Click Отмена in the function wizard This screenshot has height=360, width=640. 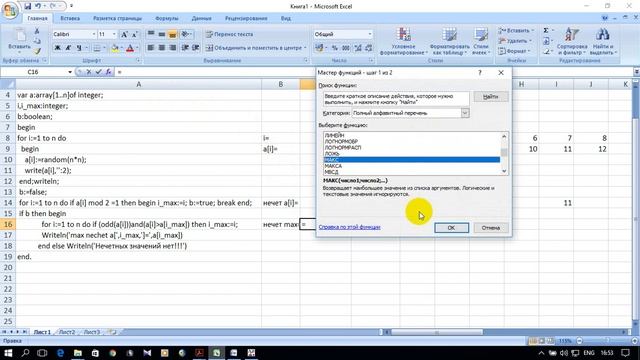(491, 228)
